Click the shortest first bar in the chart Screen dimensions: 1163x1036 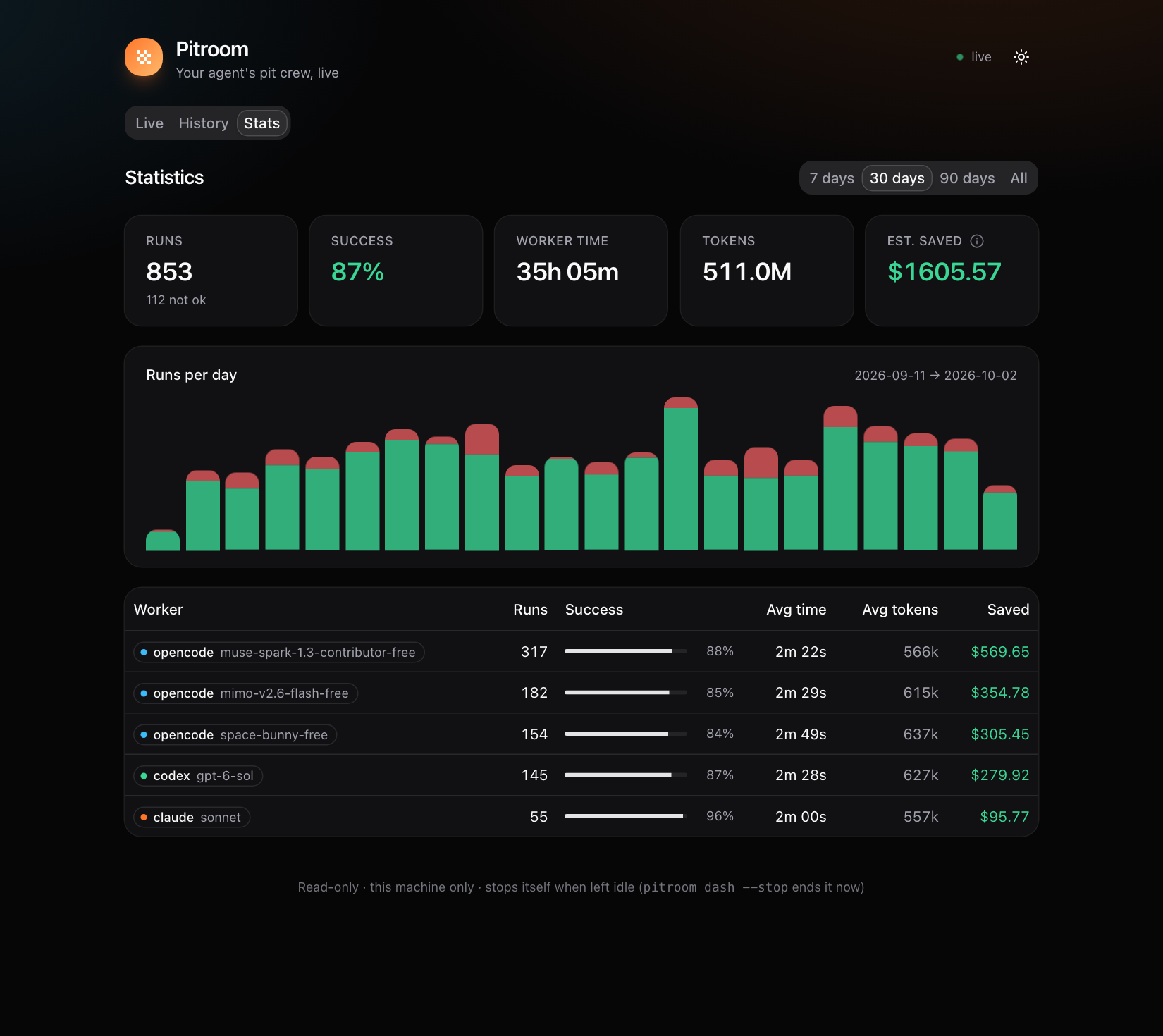163,540
